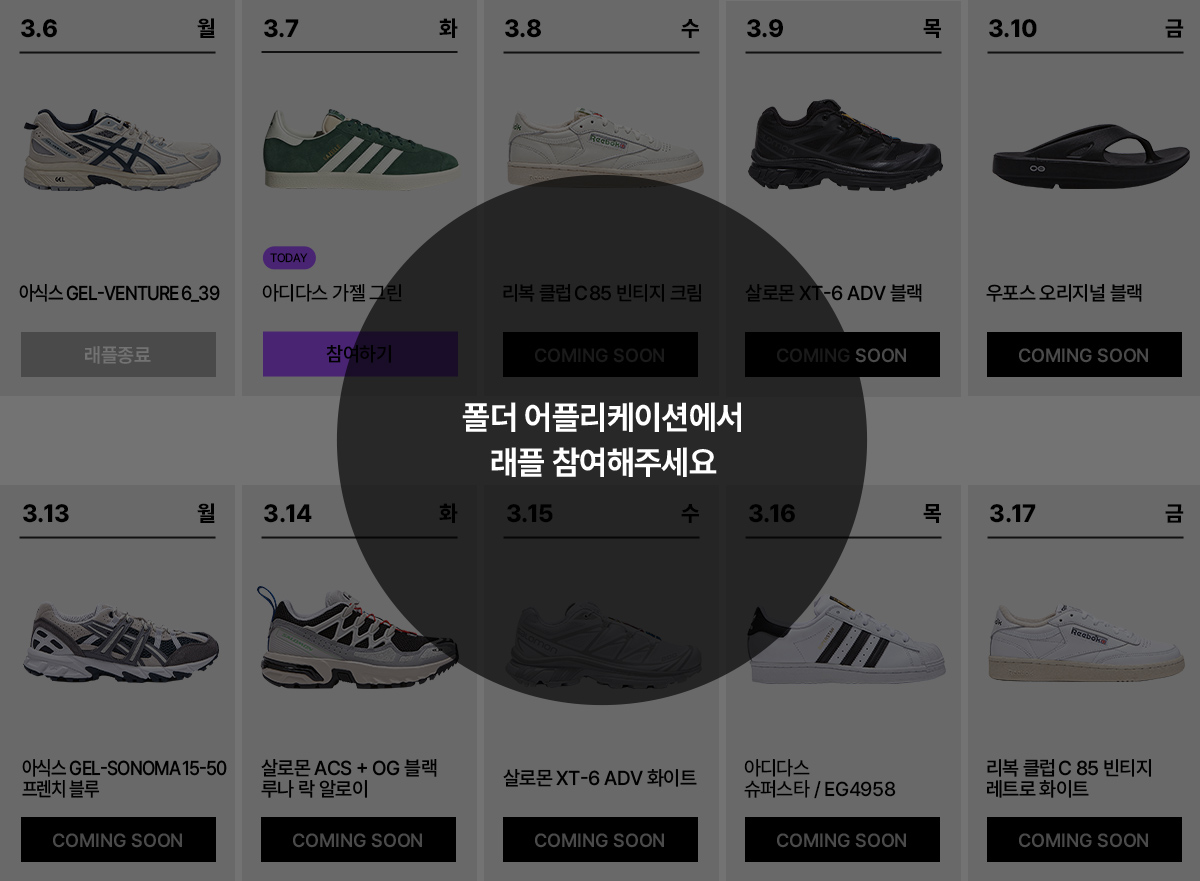Image resolution: width=1200 pixels, height=881 pixels.
Task: Click COMING SOON under 아식스 GEL-SONOMA 15-50
Action: (118, 839)
